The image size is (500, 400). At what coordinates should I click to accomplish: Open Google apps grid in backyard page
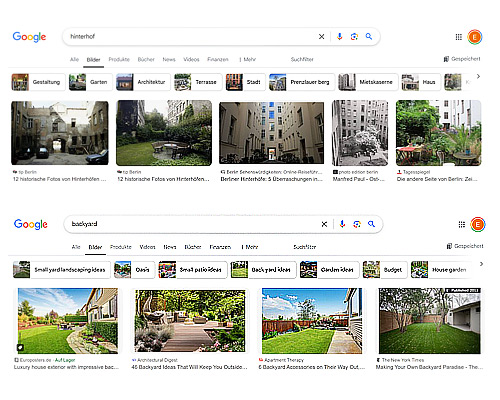[x=462, y=225]
